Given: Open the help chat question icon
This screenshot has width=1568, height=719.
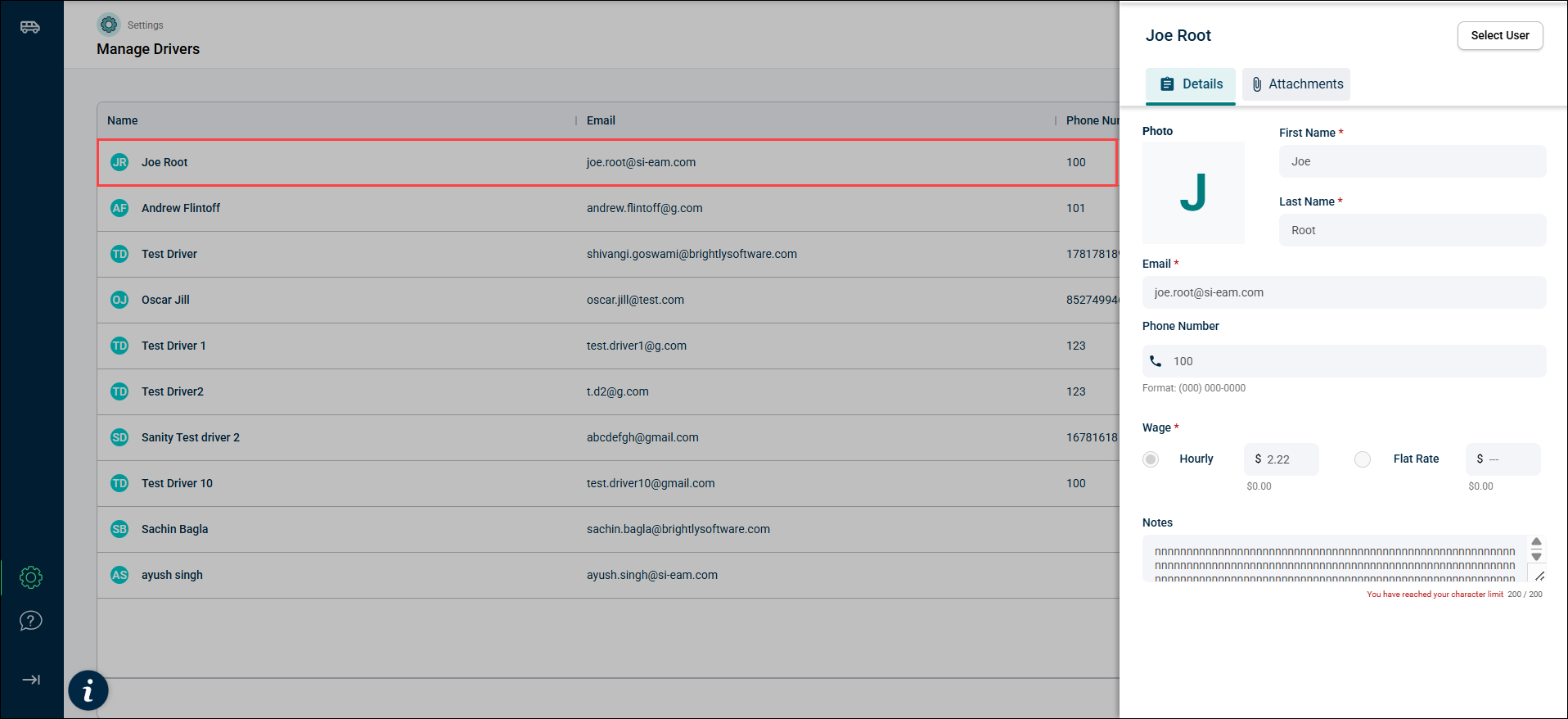Looking at the screenshot, I should [31, 621].
